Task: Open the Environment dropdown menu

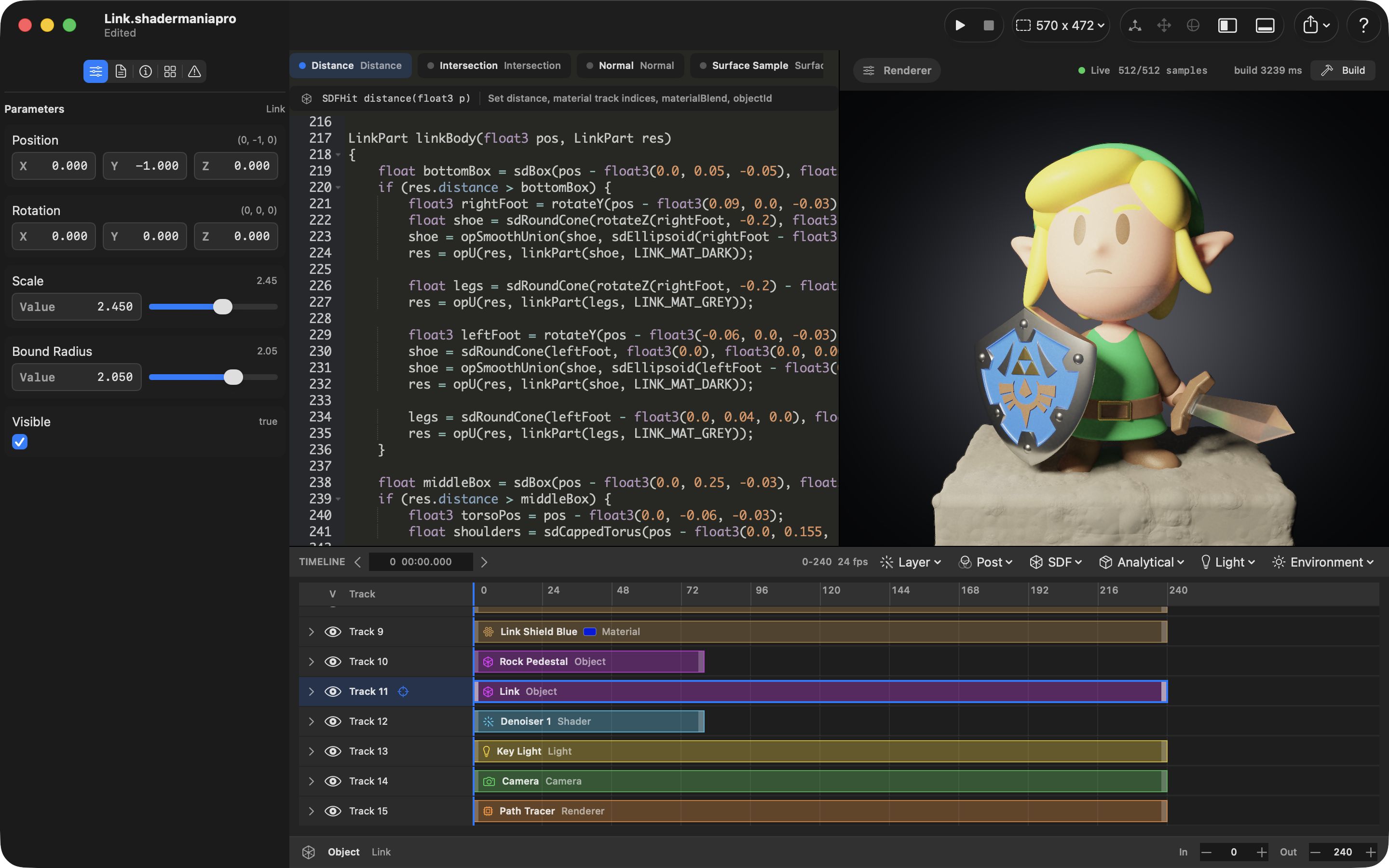Action: click(x=1323, y=562)
